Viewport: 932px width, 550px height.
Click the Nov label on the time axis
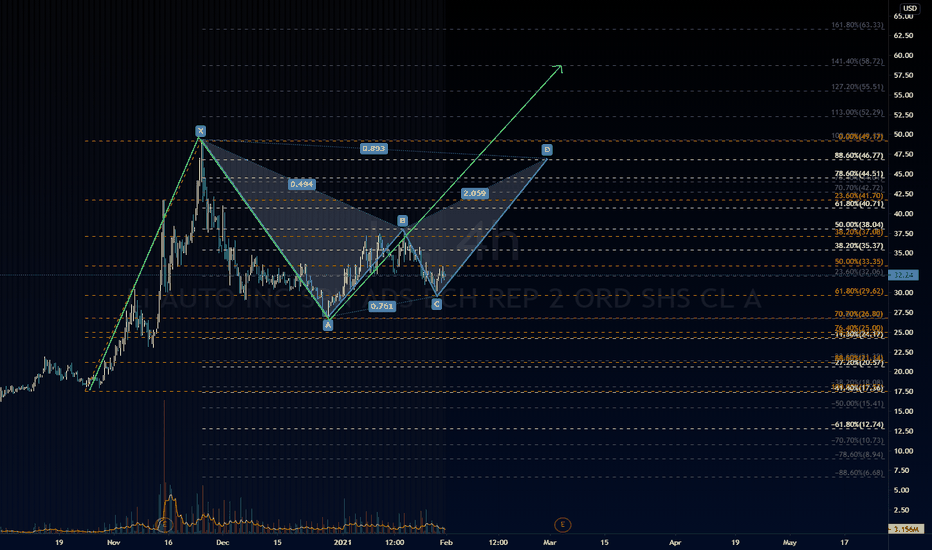pyautogui.click(x=114, y=542)
